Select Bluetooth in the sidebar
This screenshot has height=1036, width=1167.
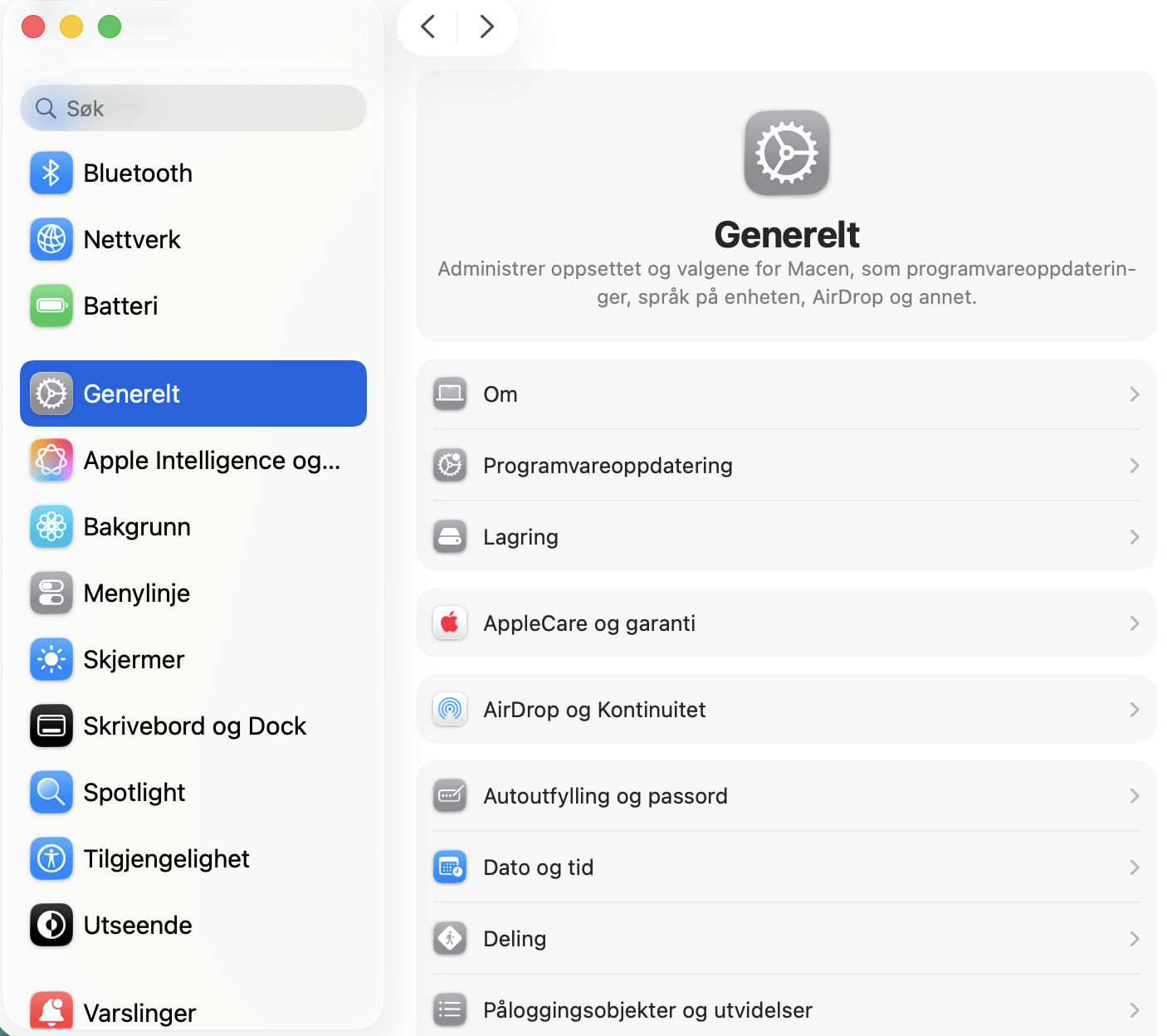(x=193, y=173)
